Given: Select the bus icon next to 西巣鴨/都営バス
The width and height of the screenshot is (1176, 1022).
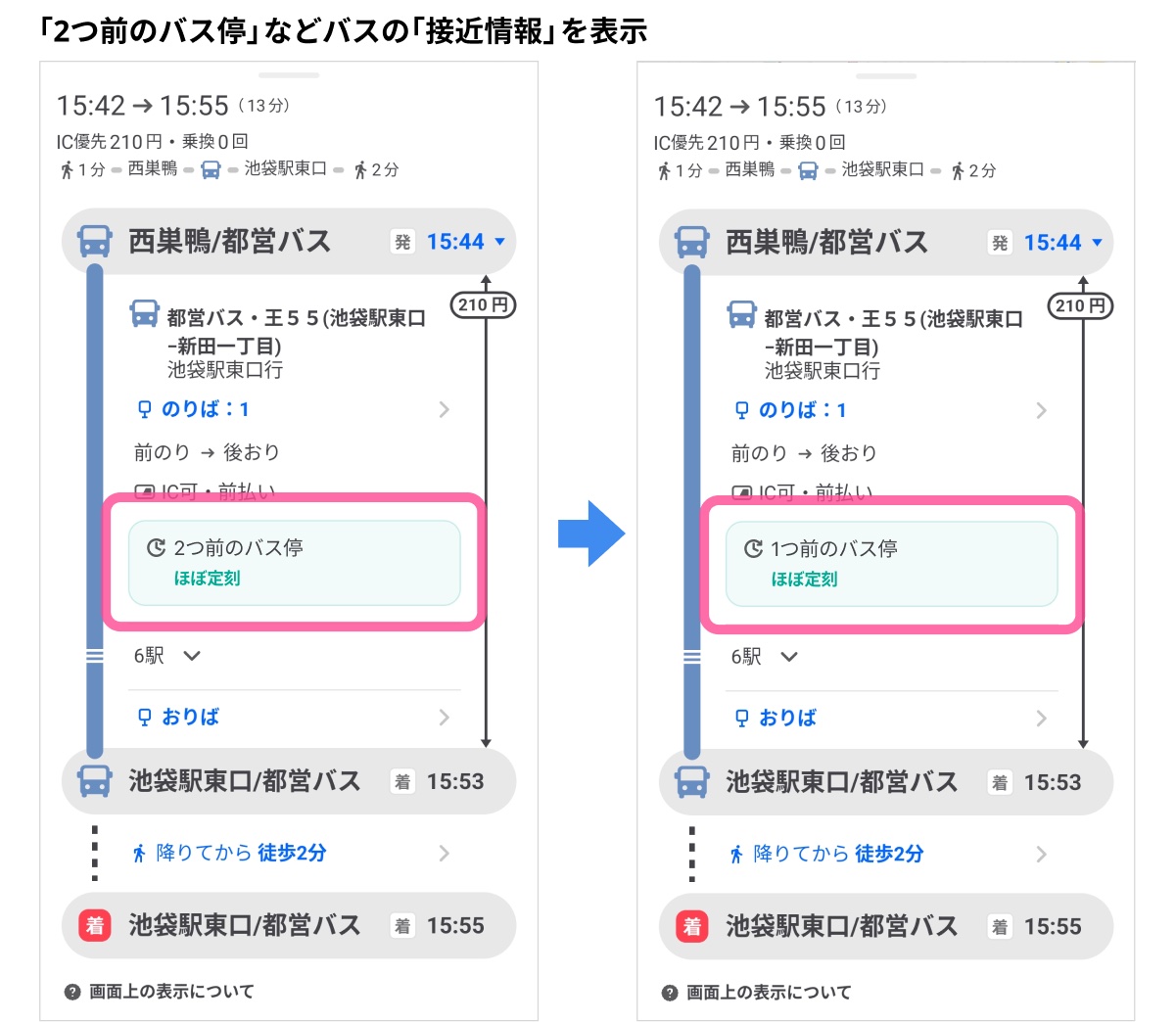Looking at the screenshot, I should [93, 241].
